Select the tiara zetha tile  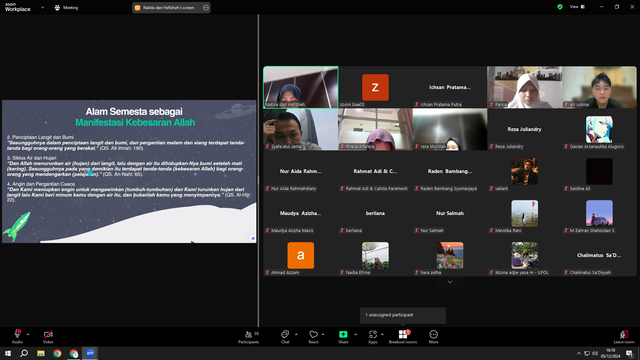(x=450, y=255)
